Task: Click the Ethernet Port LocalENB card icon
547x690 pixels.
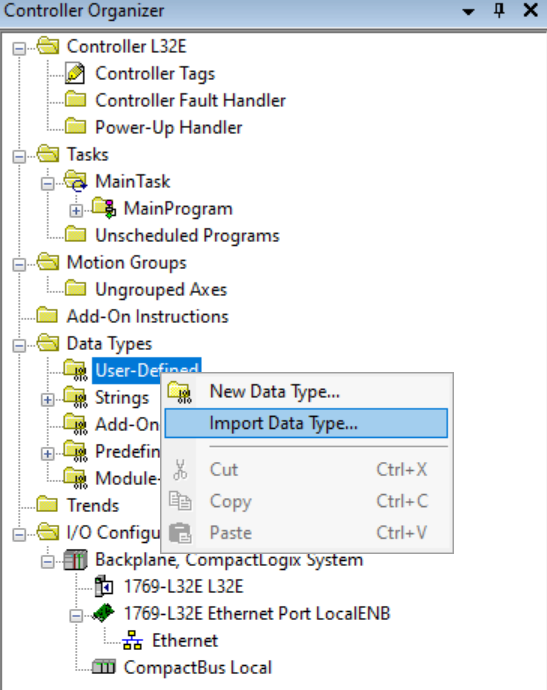Action: pos(103,613)
